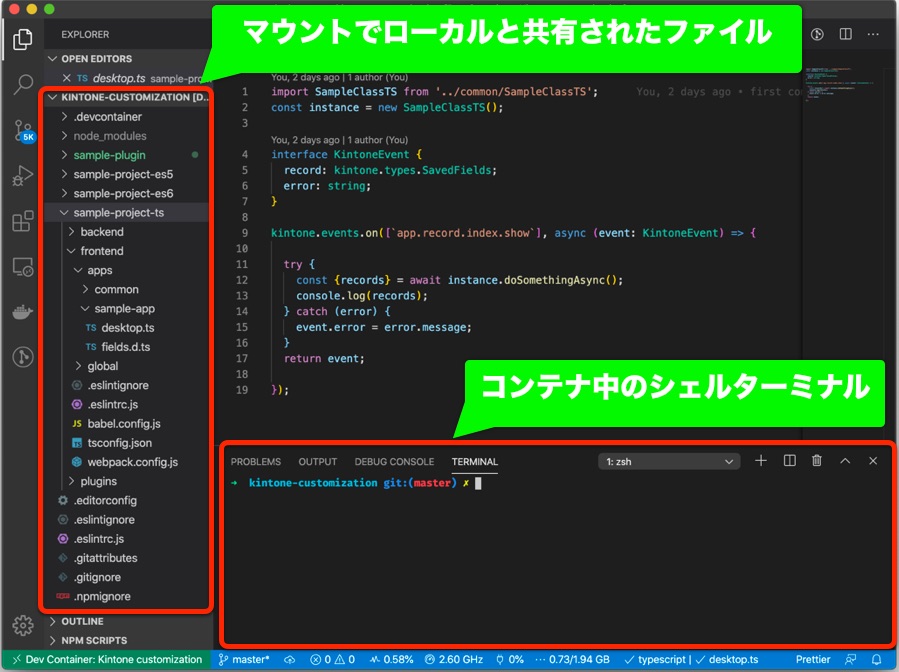
Task: Split the terminal panel
Action: click(789, 460)
